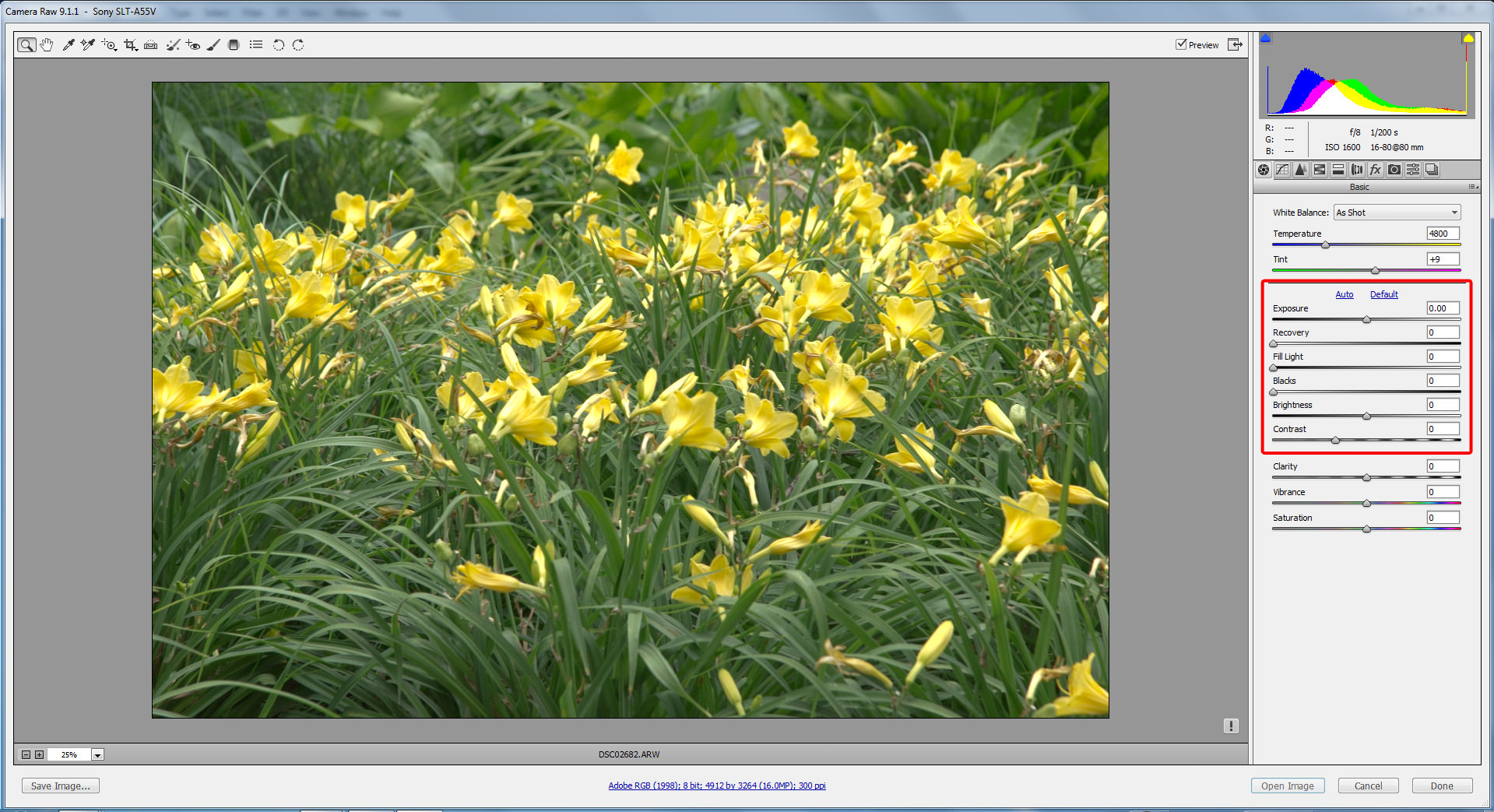Click the Auto tone link
Image resolution: width=1494 pixels, height=812 pixels.
[1345, 294]
